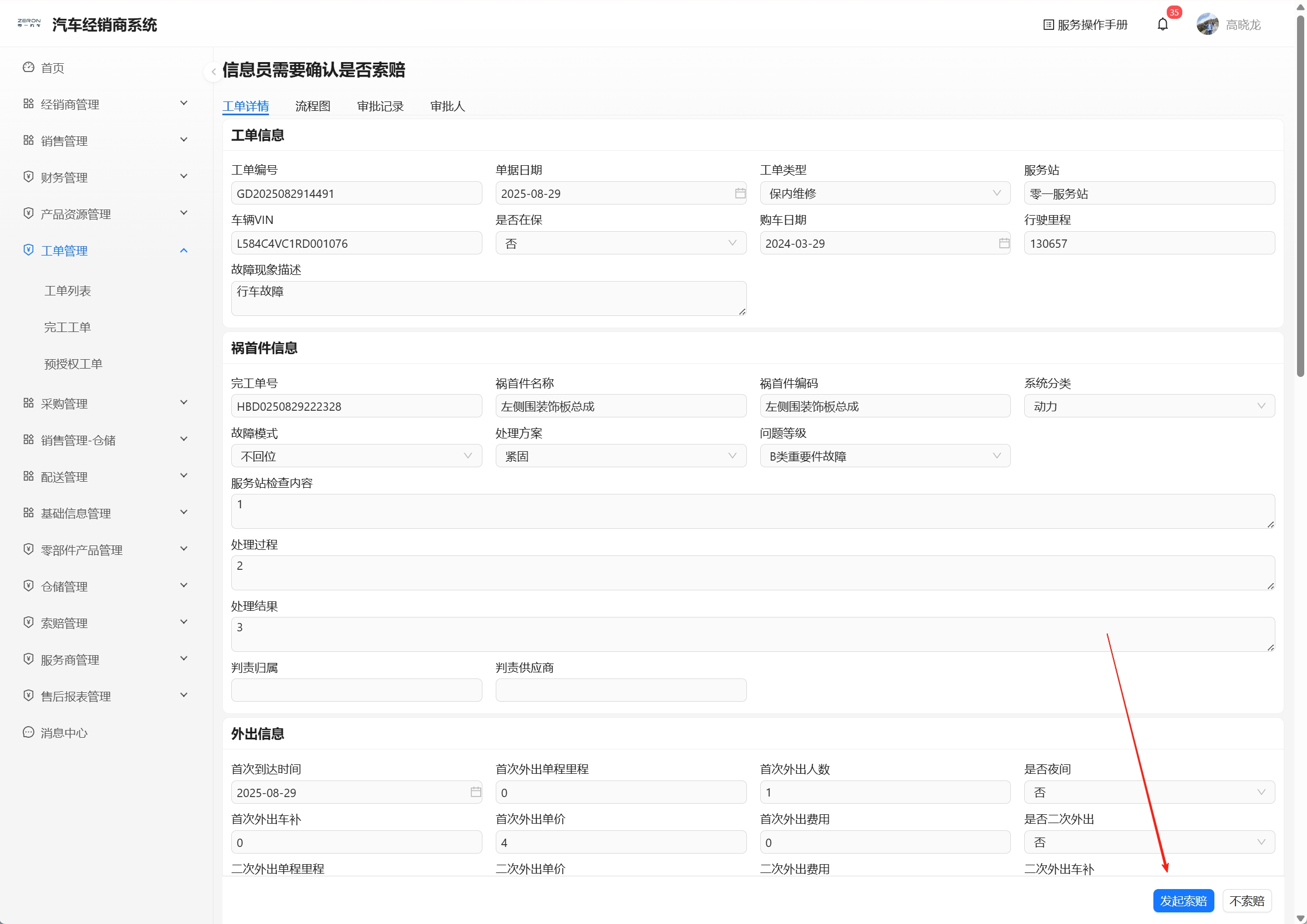Click the 索赔管理 shield icon

pos(28,622)
